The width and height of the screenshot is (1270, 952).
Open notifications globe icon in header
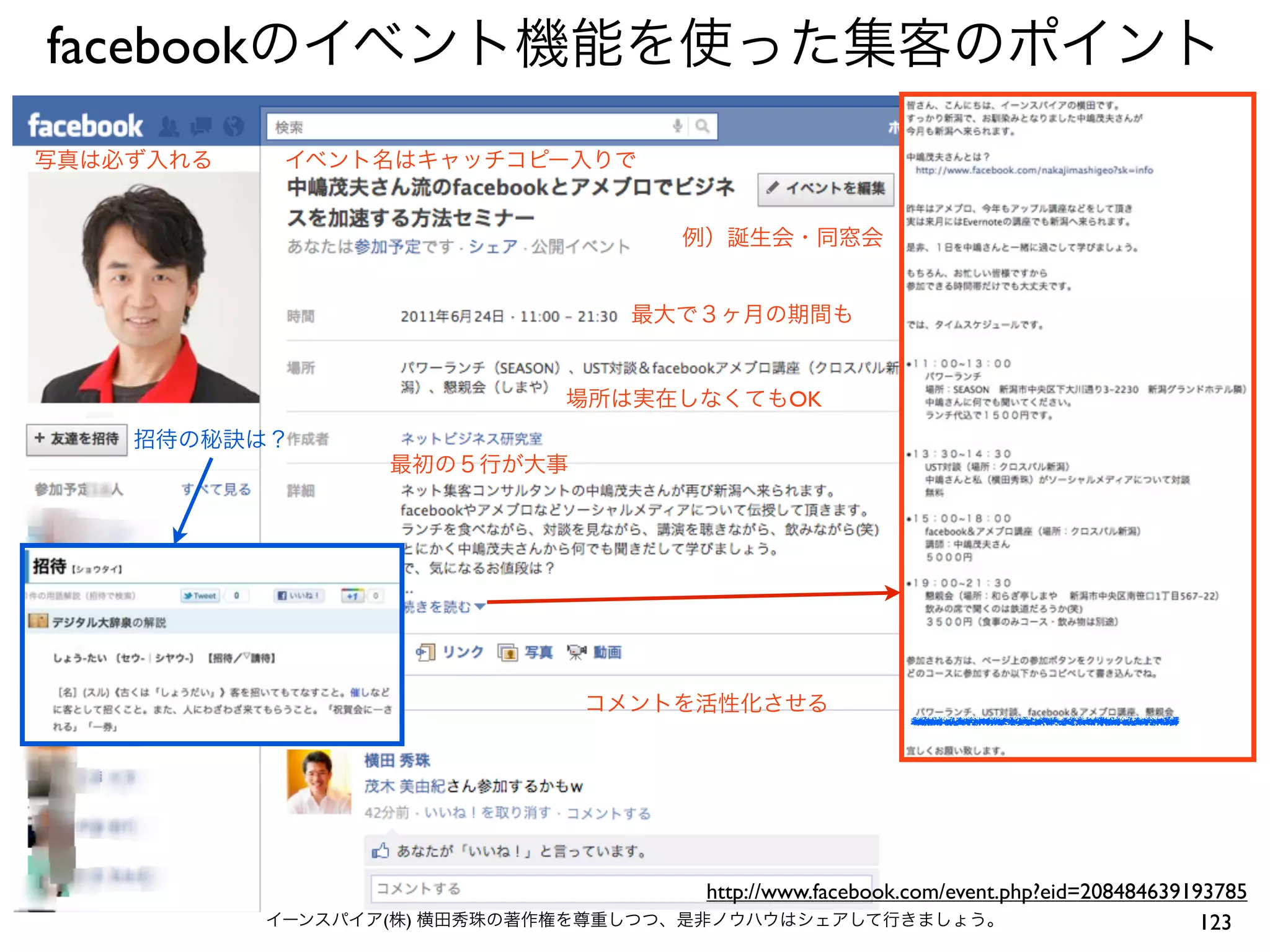tap(233, 126)
